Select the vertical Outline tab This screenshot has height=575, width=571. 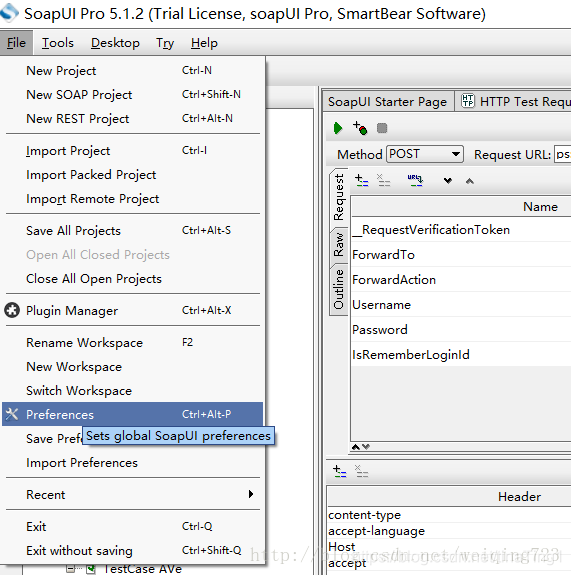[338, 289]
